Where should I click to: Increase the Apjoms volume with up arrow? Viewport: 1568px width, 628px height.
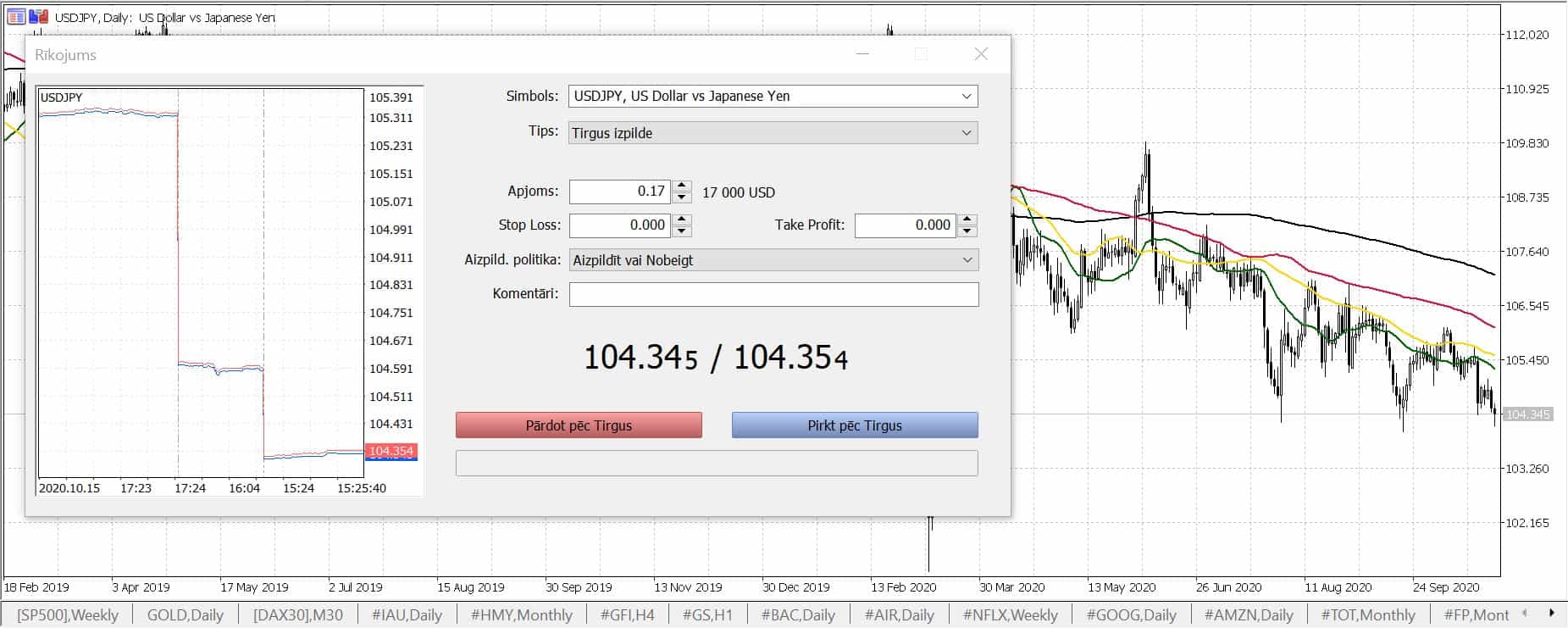tap(682, 186)
